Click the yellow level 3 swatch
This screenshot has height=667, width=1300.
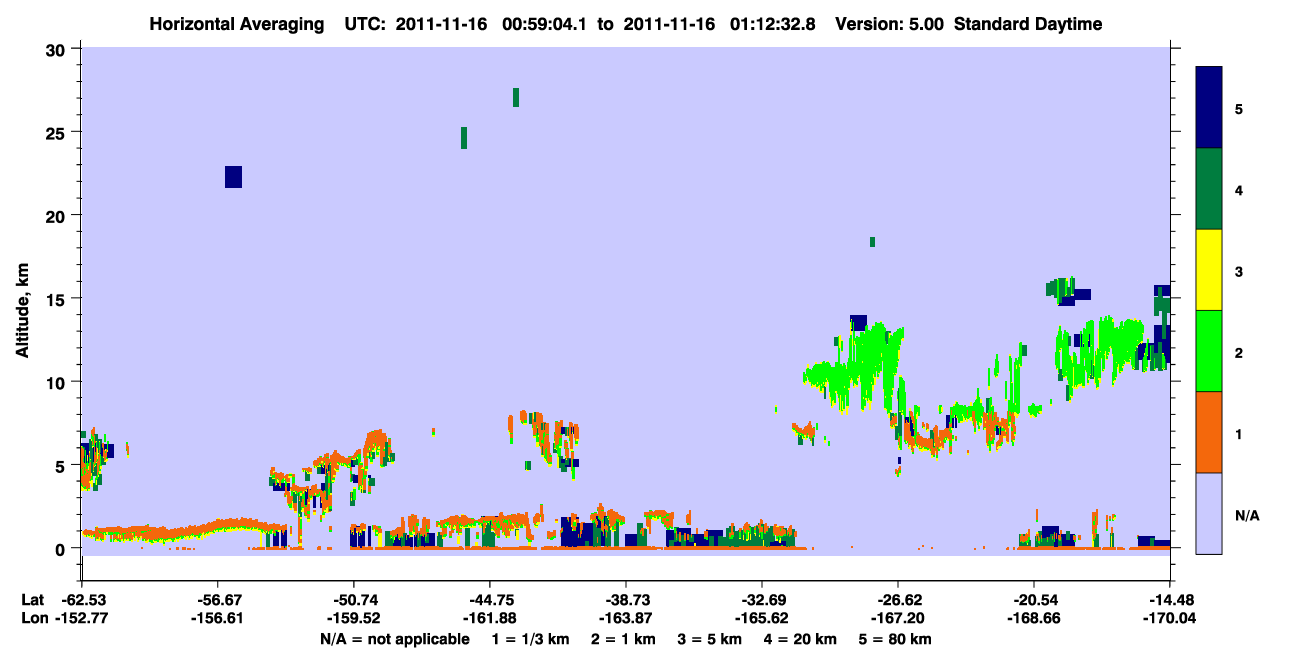click(x=1209, y=270)
